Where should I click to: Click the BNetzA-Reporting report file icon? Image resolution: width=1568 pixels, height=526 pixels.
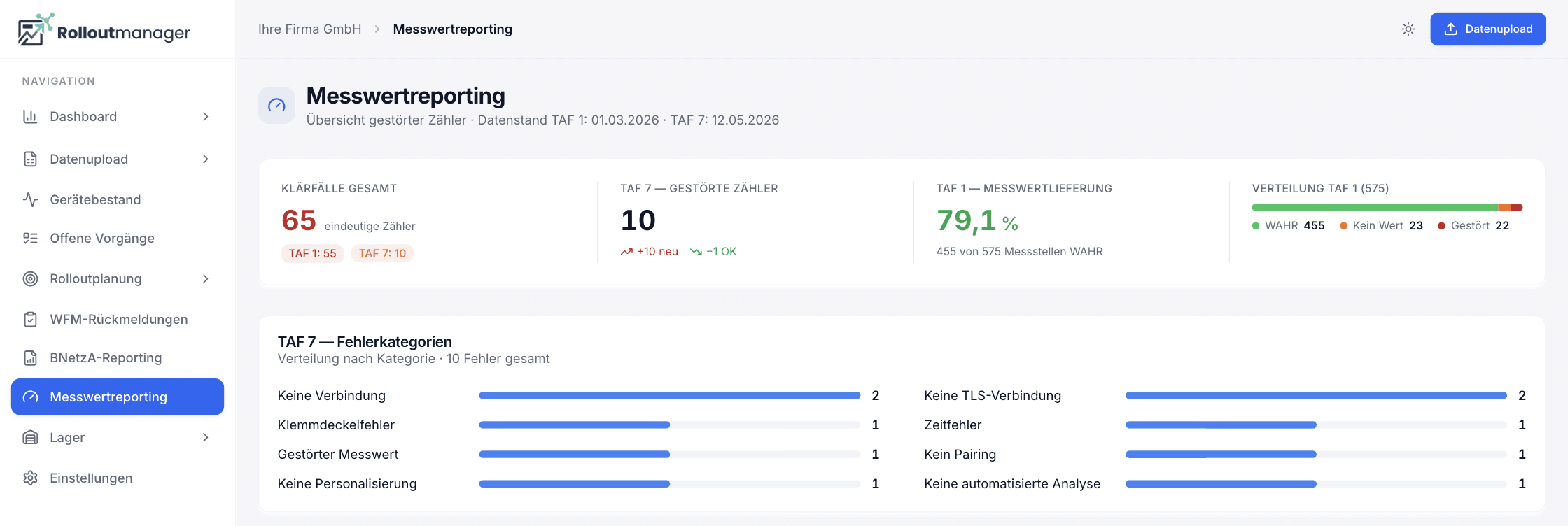30,358
